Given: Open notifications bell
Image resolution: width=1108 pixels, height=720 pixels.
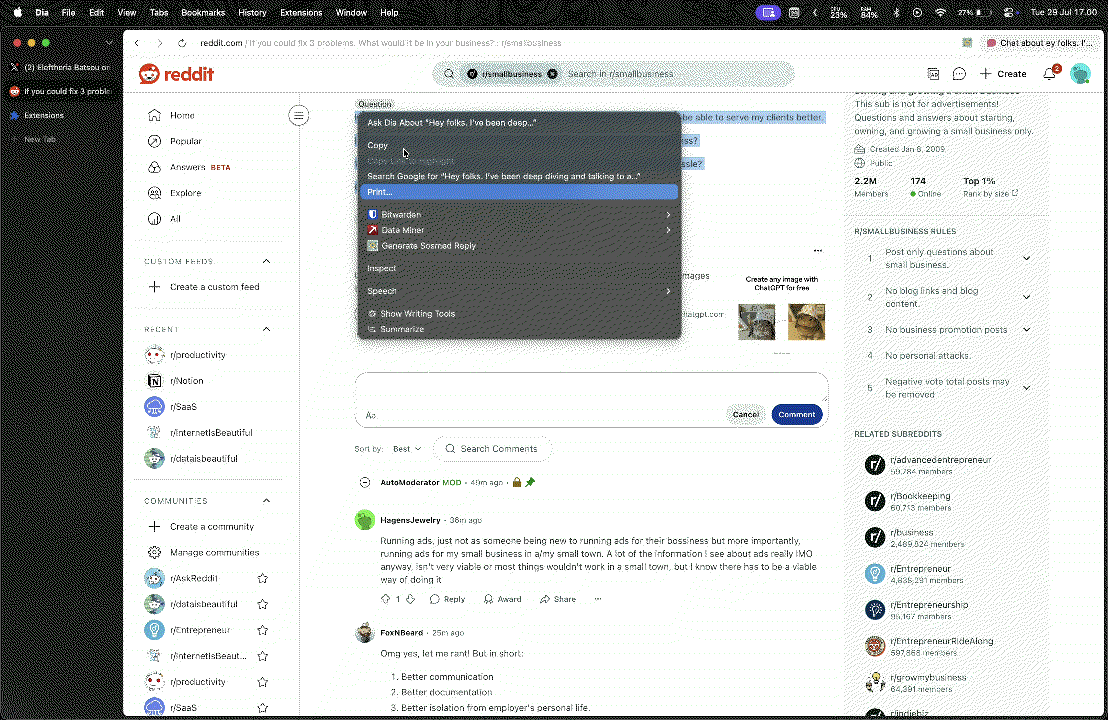Looking at the screenshot, I should pos(1049,73).
